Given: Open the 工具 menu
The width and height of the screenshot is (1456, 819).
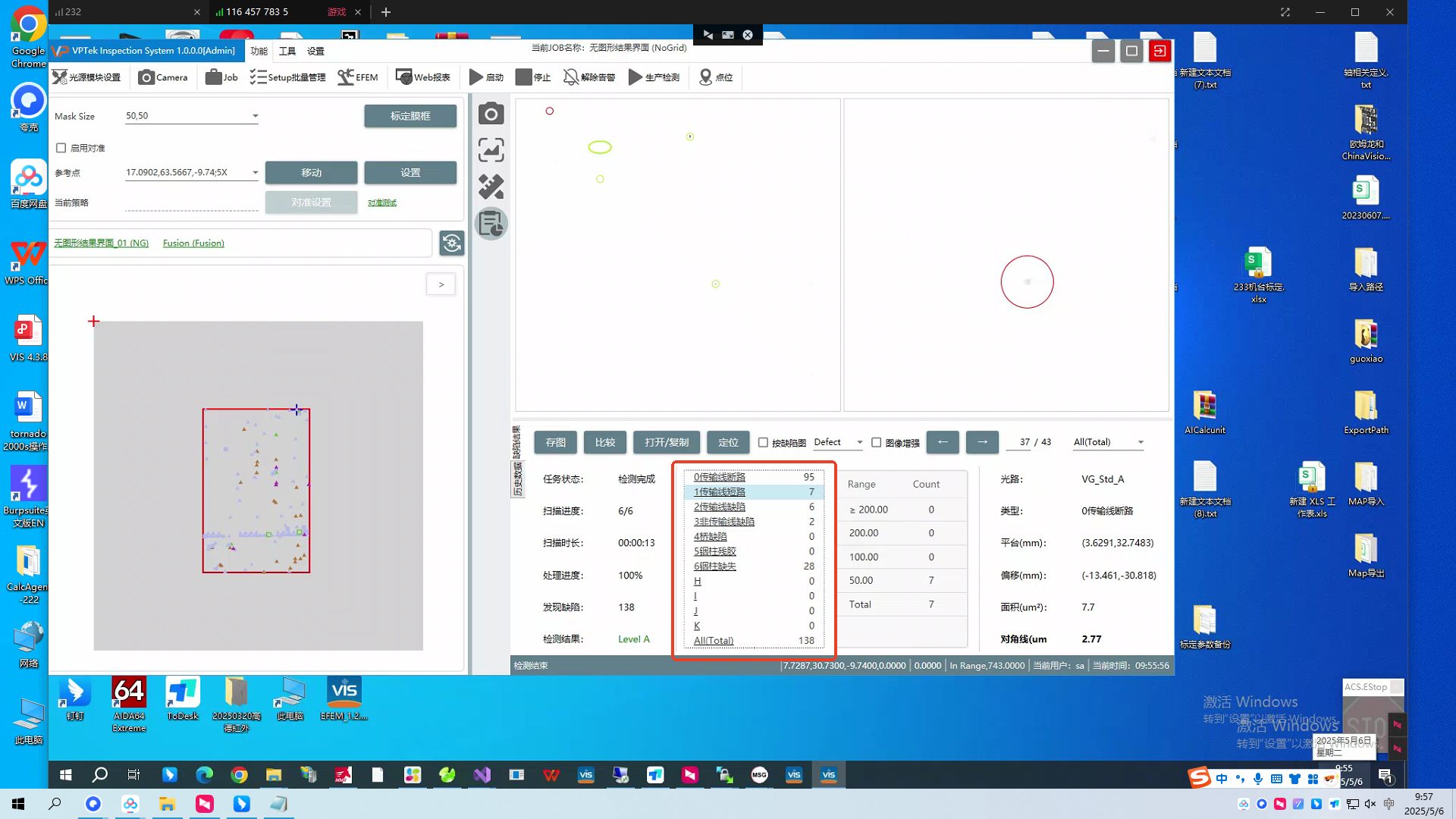Looking at the screenshot, I should pos(287,51).
